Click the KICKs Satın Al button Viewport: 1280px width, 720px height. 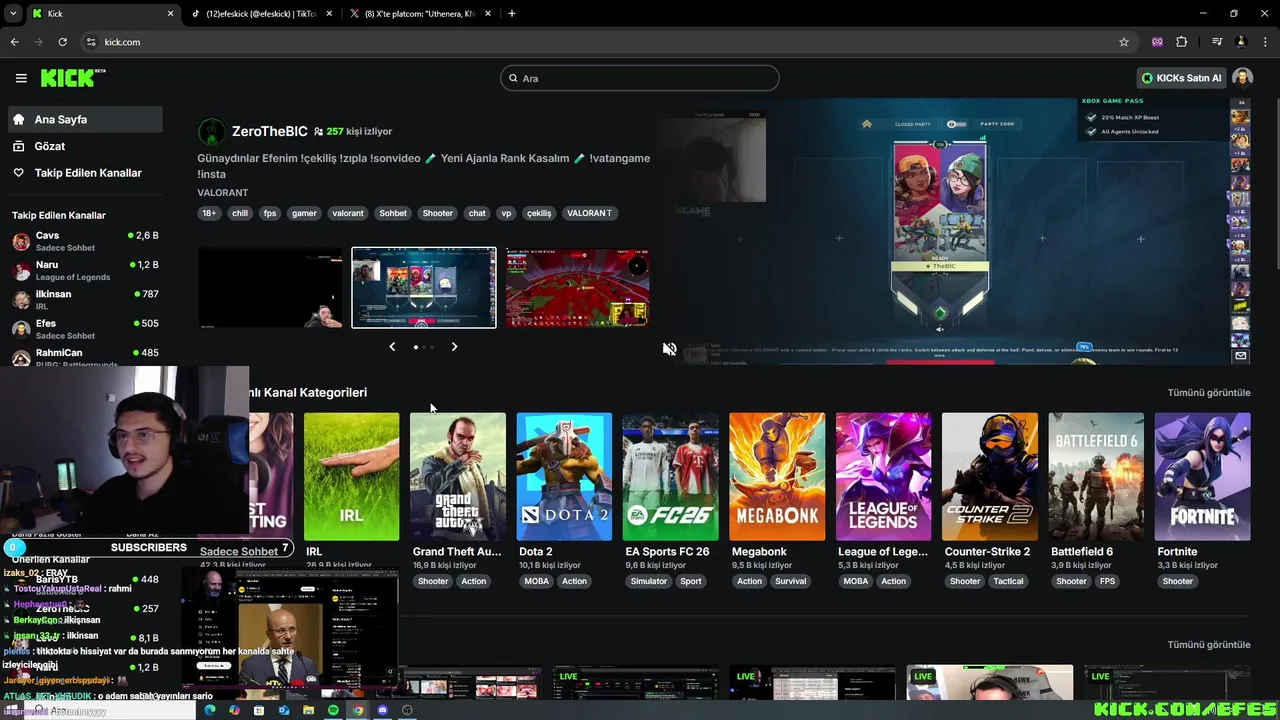click(x=1181, y=78)
